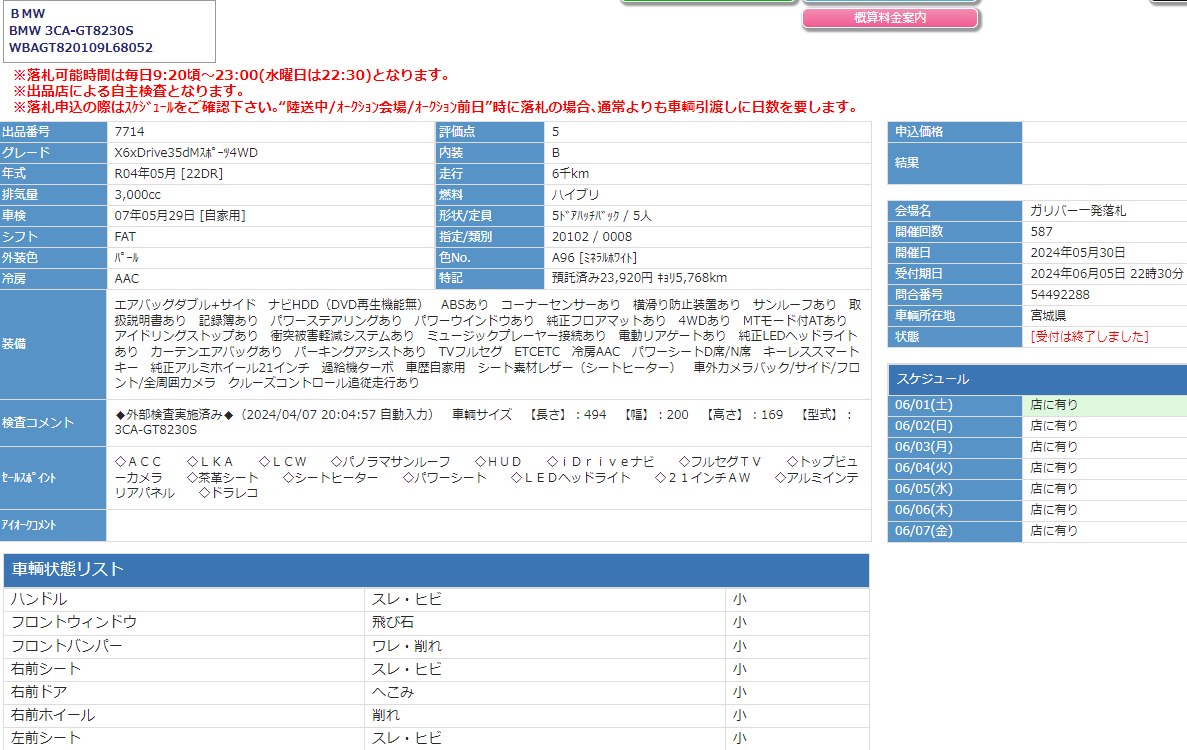Image resolution: width=1187 pixels, height=750 pixels.
Task: Click the 問合番号 value 54492288
Action: tap(1060, 295)
